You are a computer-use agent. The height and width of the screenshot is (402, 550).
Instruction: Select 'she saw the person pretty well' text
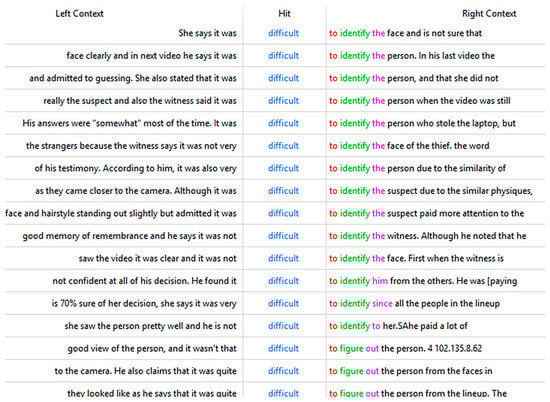tap(150, 326)
